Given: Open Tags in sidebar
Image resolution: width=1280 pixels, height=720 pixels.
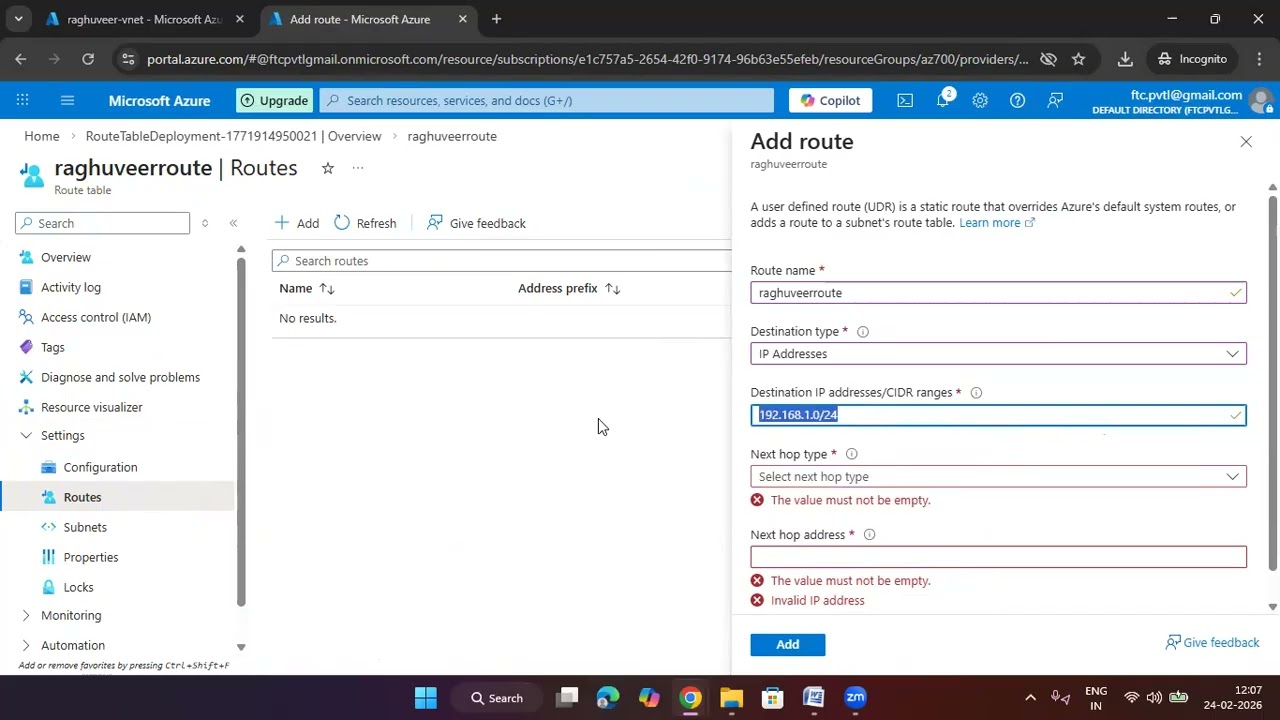Looking at the screenshot, I should coord(53,347).
